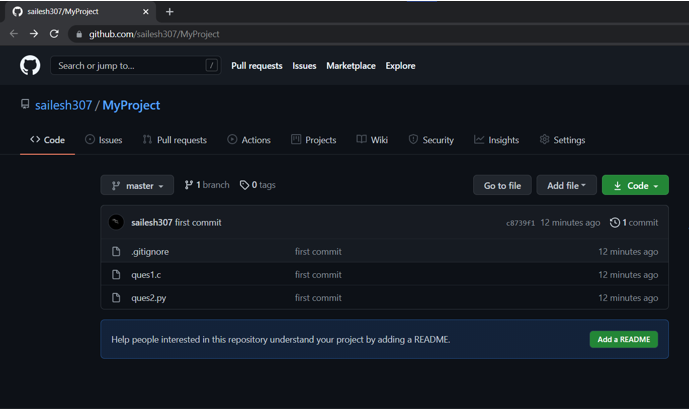Open Marketplace in top navigation
The image size is (689, 409).
(351, 65)
